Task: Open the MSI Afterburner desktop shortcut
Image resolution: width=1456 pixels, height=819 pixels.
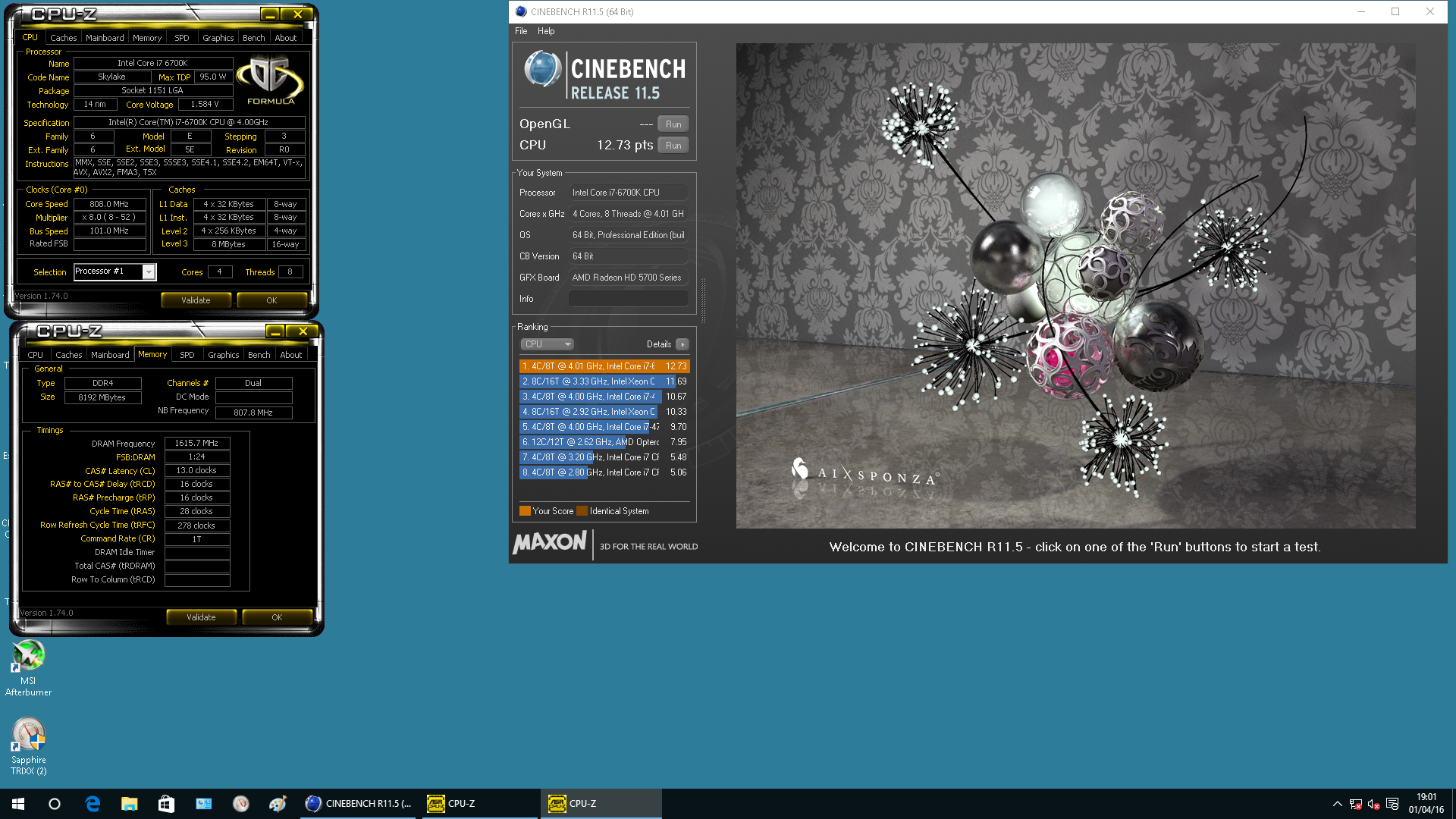Action: coord(28,668)
